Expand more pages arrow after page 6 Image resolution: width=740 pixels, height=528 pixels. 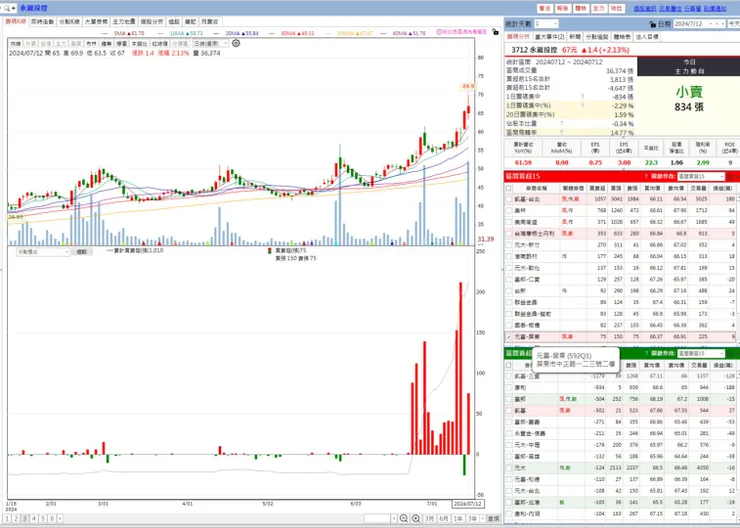tap(60, 519)
